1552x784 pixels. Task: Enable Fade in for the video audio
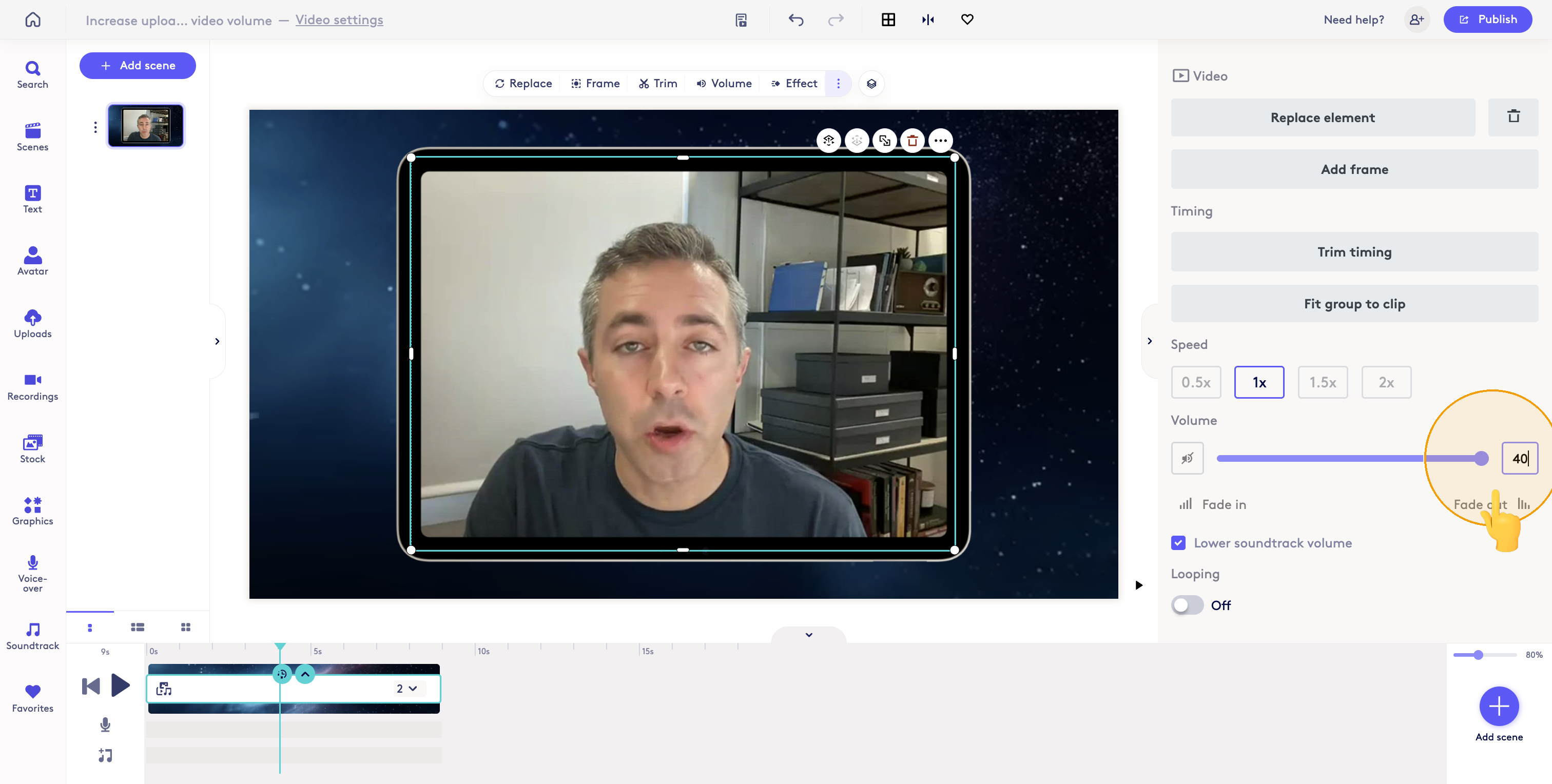tap(1213, 504)
